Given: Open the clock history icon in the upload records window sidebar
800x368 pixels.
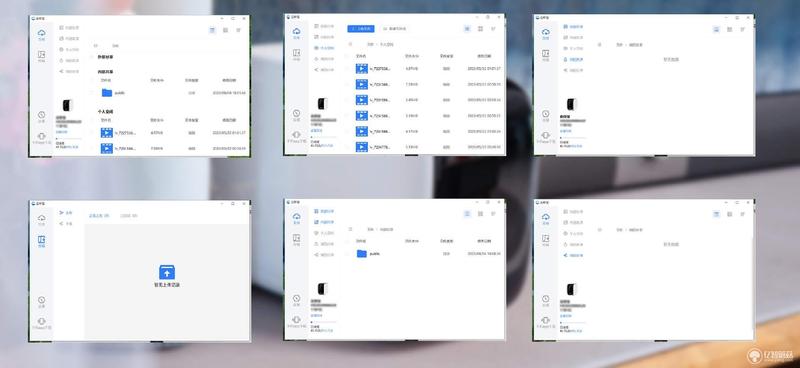Looking at the screenshot, I should (x=41, y=302).
